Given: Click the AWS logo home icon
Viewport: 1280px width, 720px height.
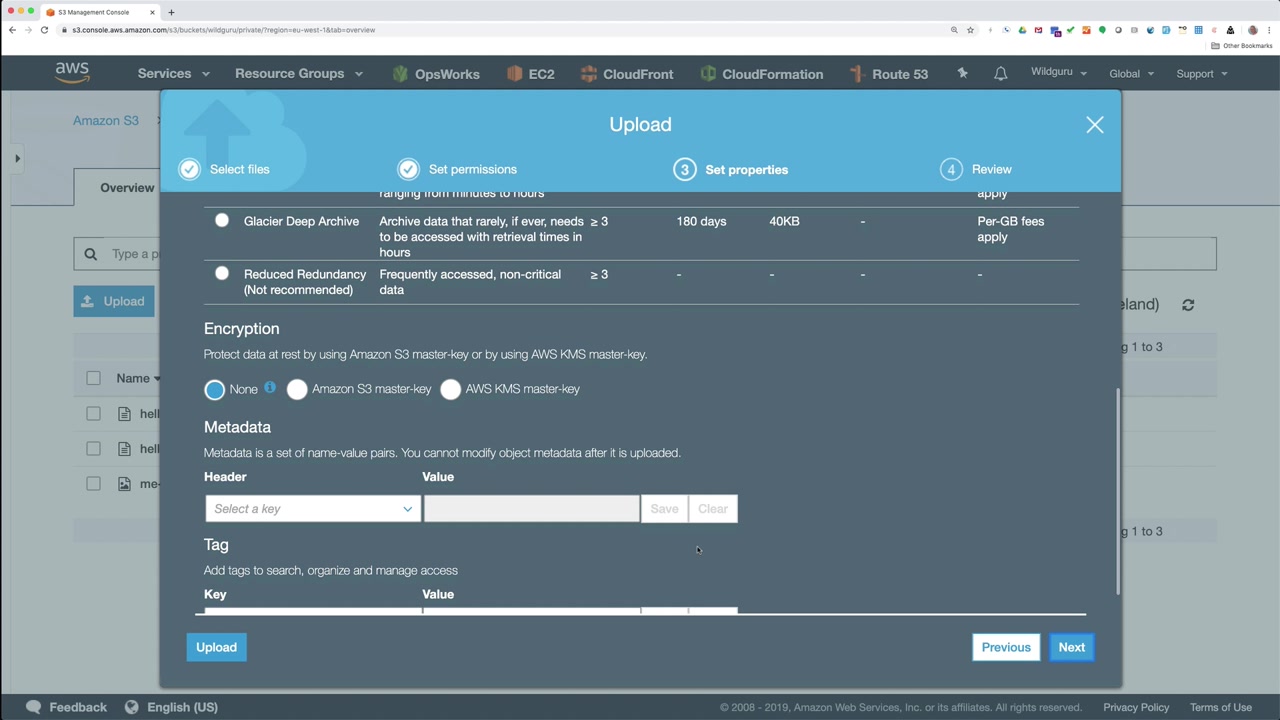Looking at the screenshot, I should pyautogui.click(x=72, y=73).
